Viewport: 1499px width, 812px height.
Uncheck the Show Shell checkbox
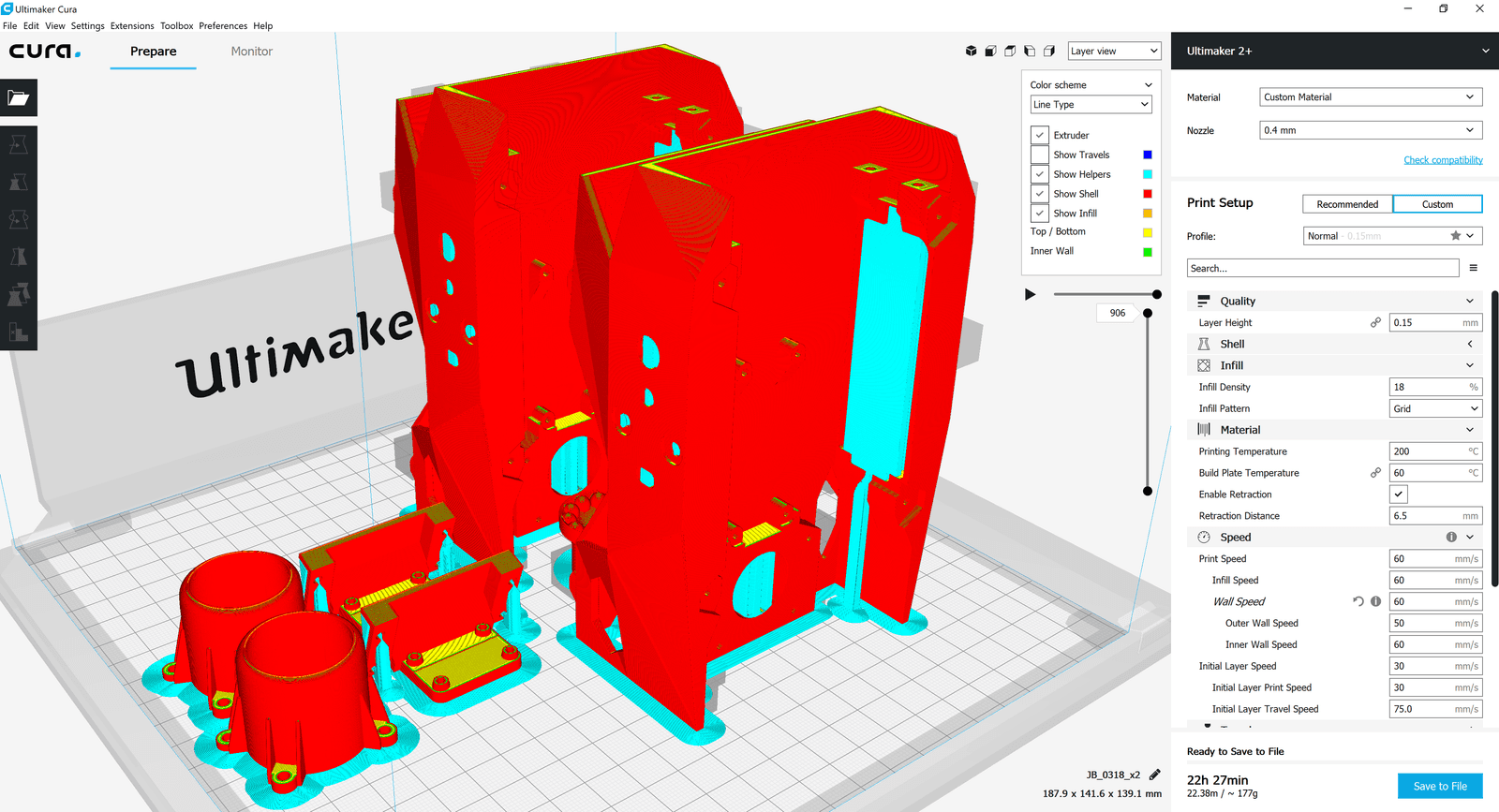point(1039,194)
